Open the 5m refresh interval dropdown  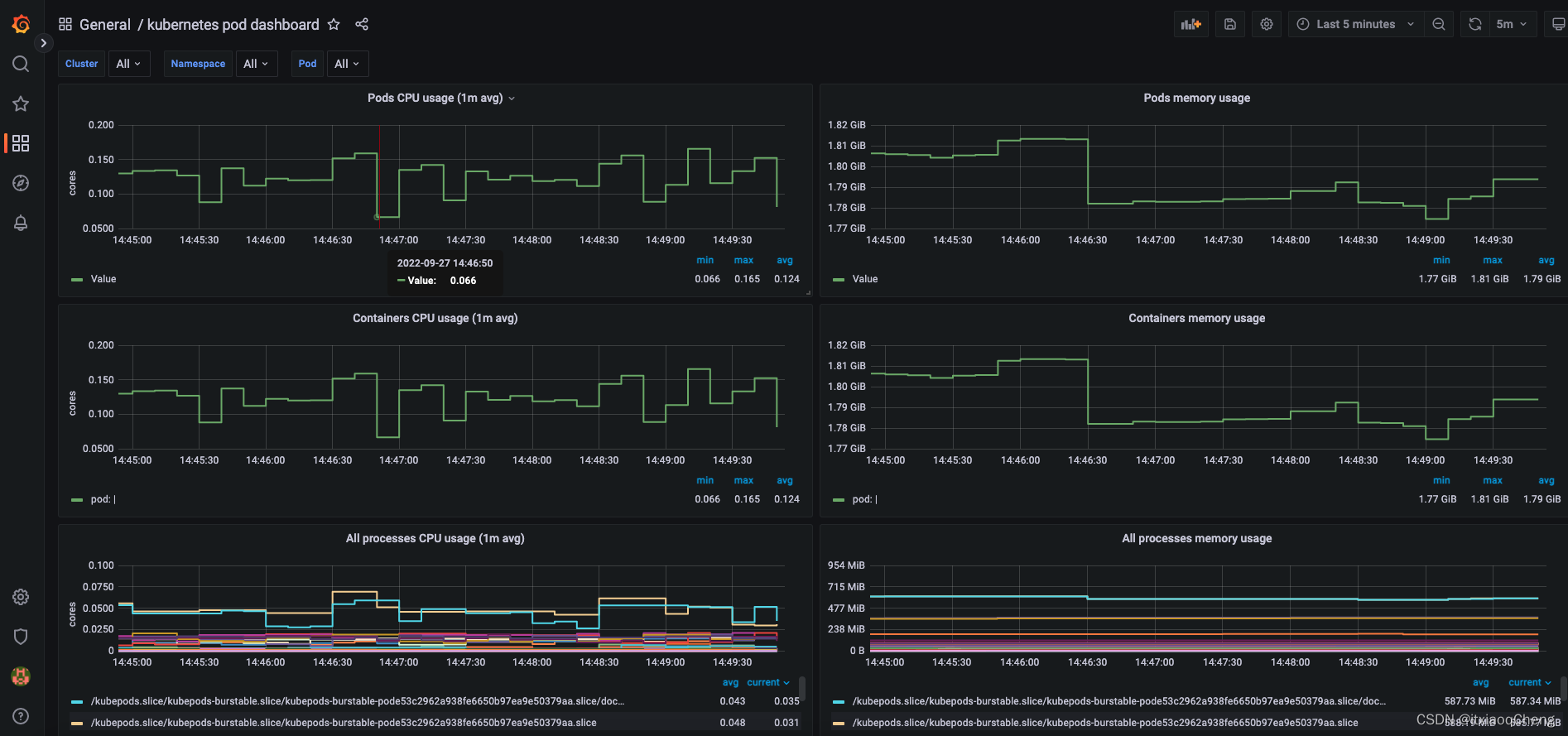pyautogui.click(x=1513, y=24)
